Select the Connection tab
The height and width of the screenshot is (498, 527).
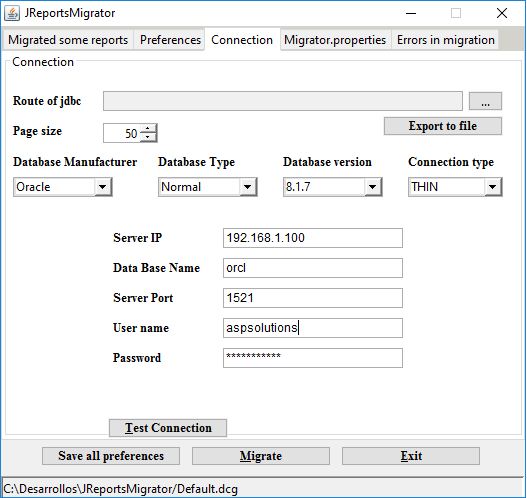[242, 40]
